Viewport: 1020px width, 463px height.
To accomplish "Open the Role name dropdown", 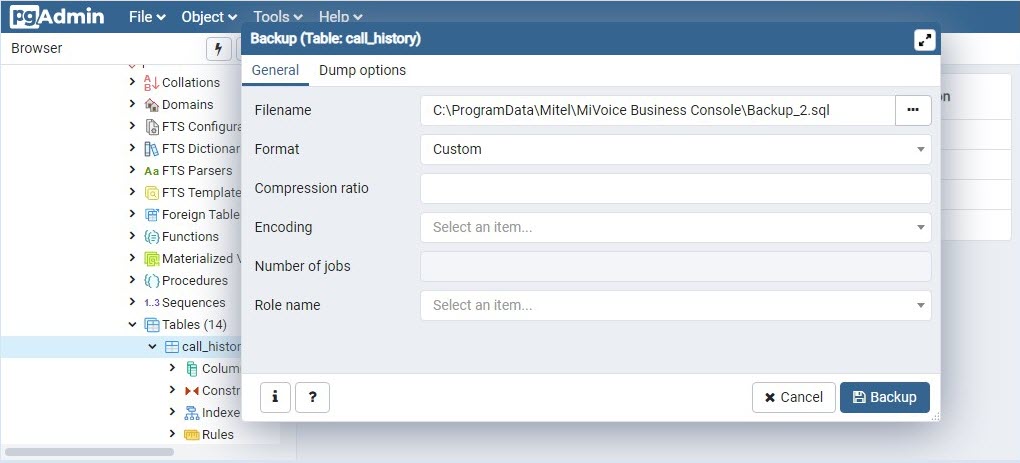I will click(x=675, y=305).
